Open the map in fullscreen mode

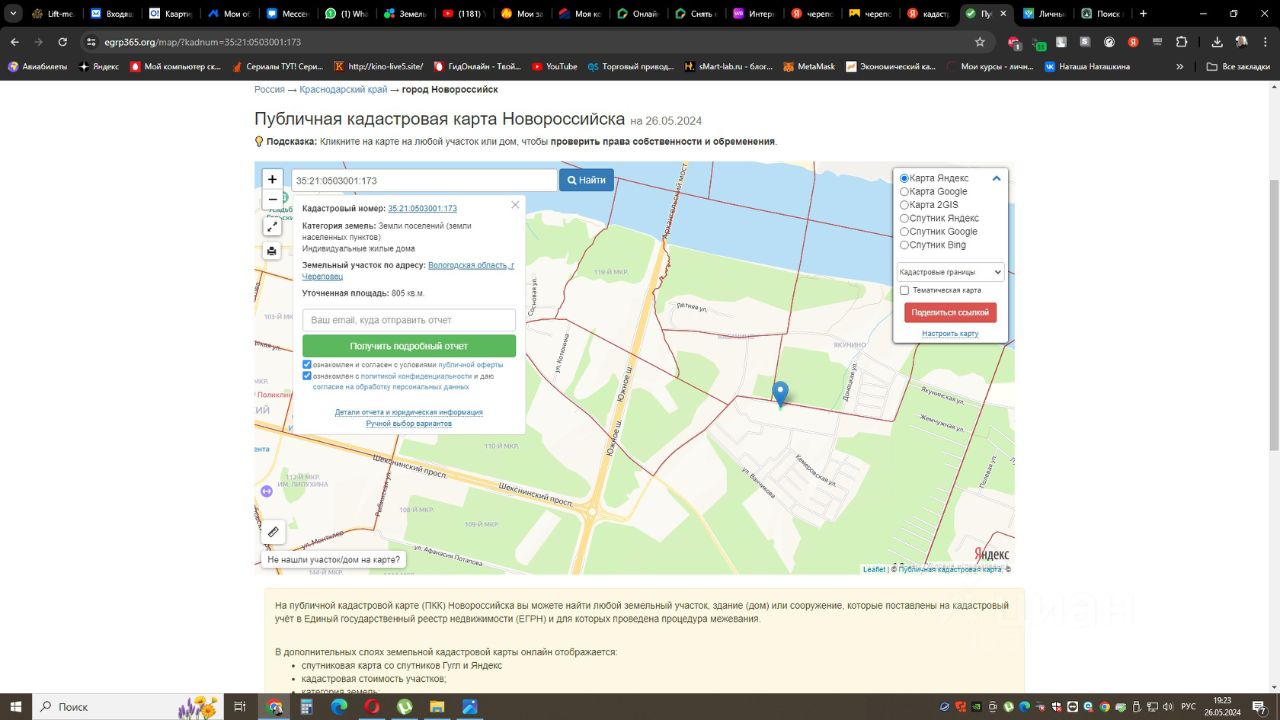(272, 227)
